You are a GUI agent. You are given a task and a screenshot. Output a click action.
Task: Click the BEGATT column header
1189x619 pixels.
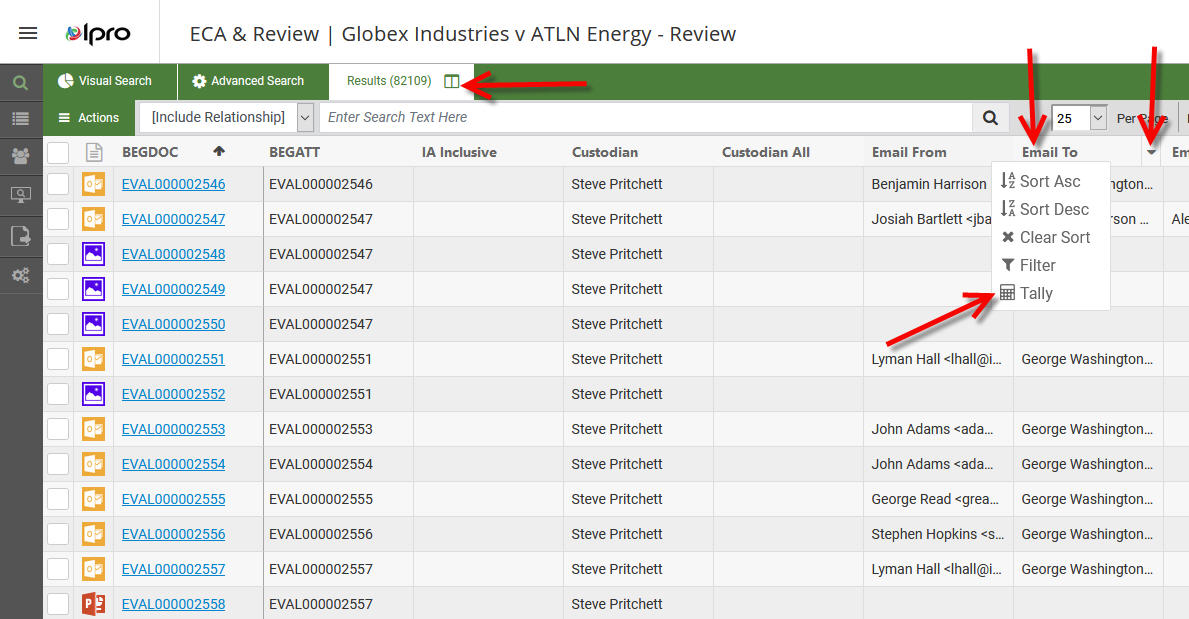click(x=294, y=152)
